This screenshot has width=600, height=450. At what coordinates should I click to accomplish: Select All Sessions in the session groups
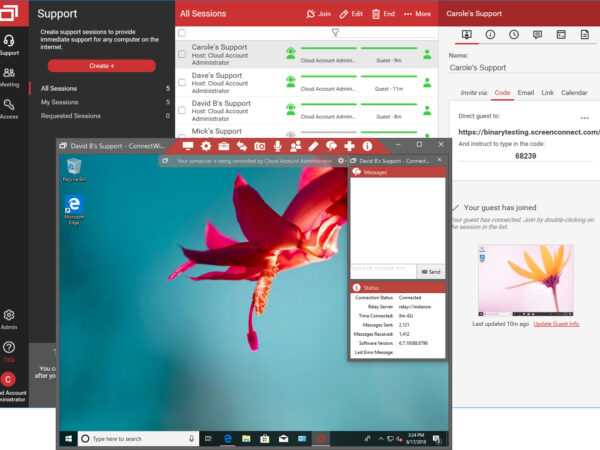click(59, 88)
